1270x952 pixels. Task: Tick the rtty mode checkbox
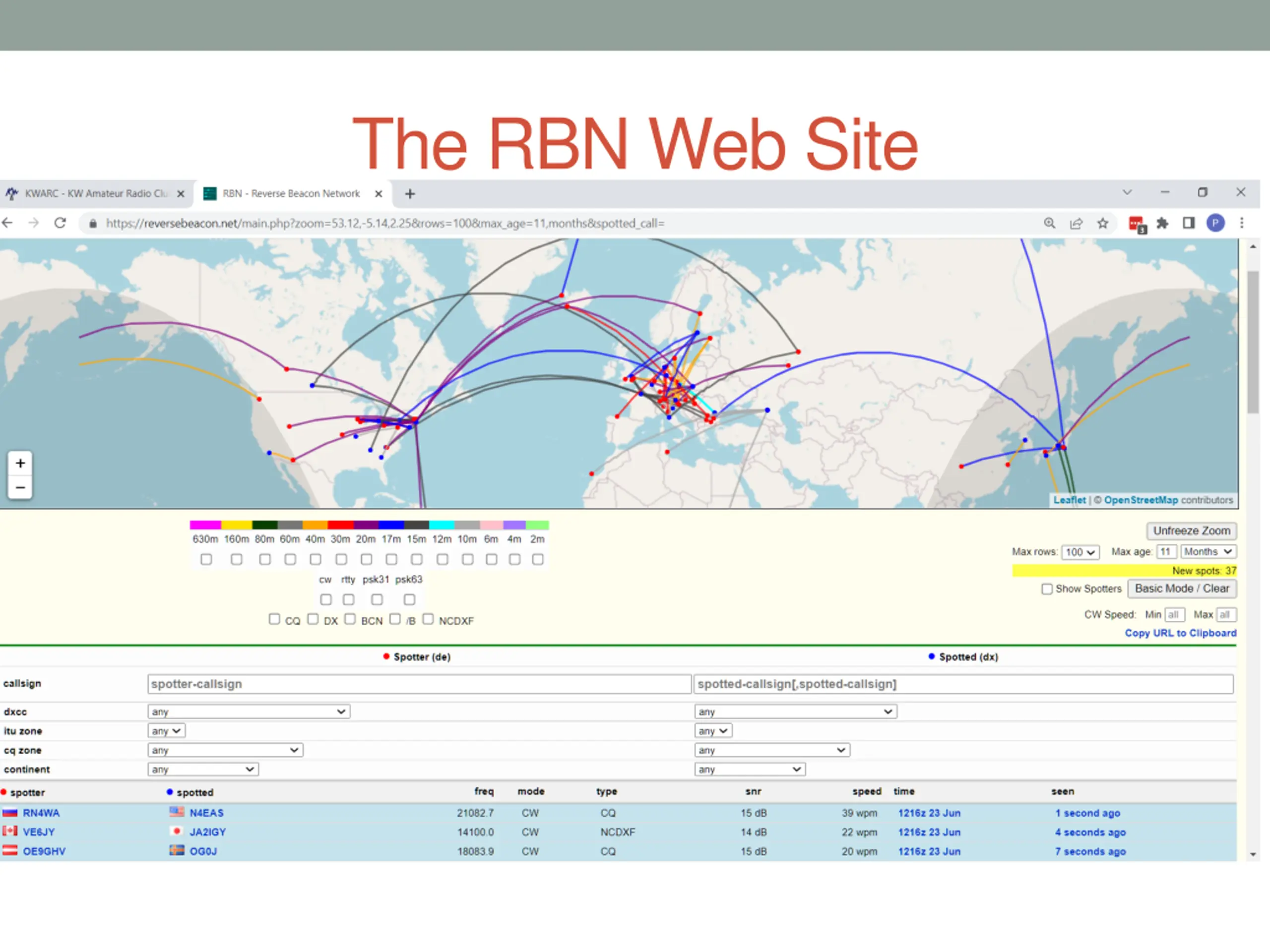pyautogui.click(x=348, y=599)
